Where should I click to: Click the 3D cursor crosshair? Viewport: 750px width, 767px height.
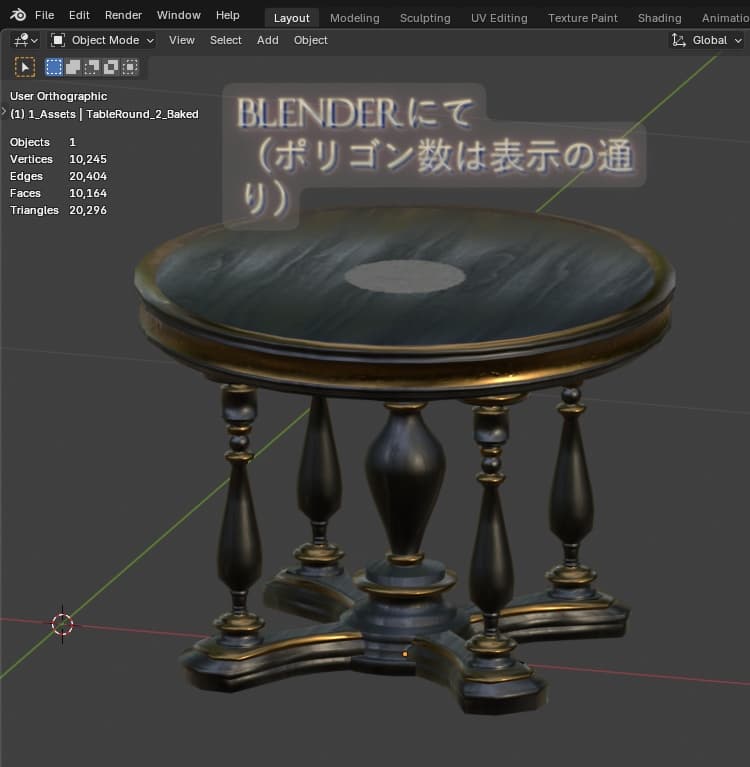tap(63, 624)
